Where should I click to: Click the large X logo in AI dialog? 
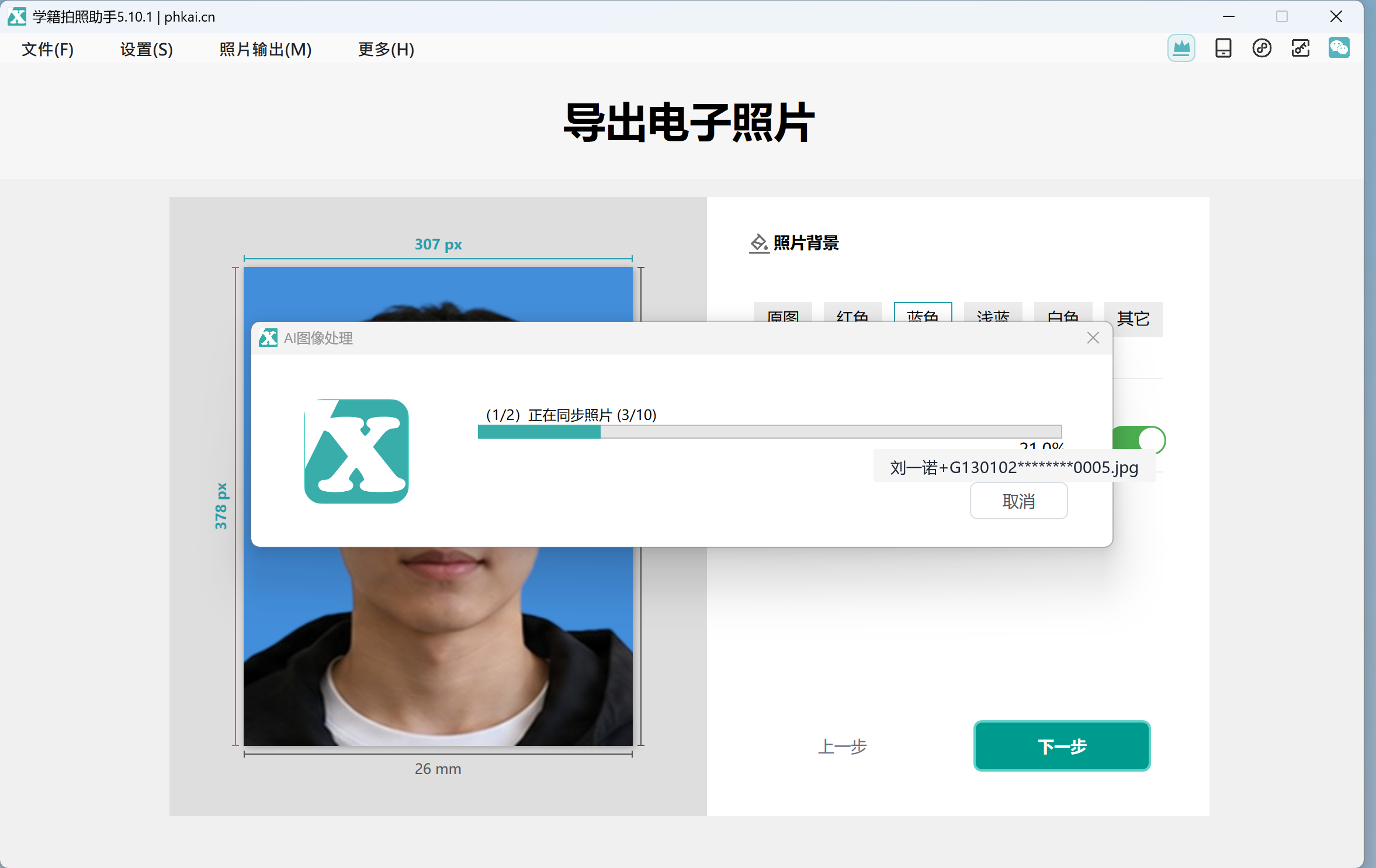pyautogui.click(x=356, y=451)
